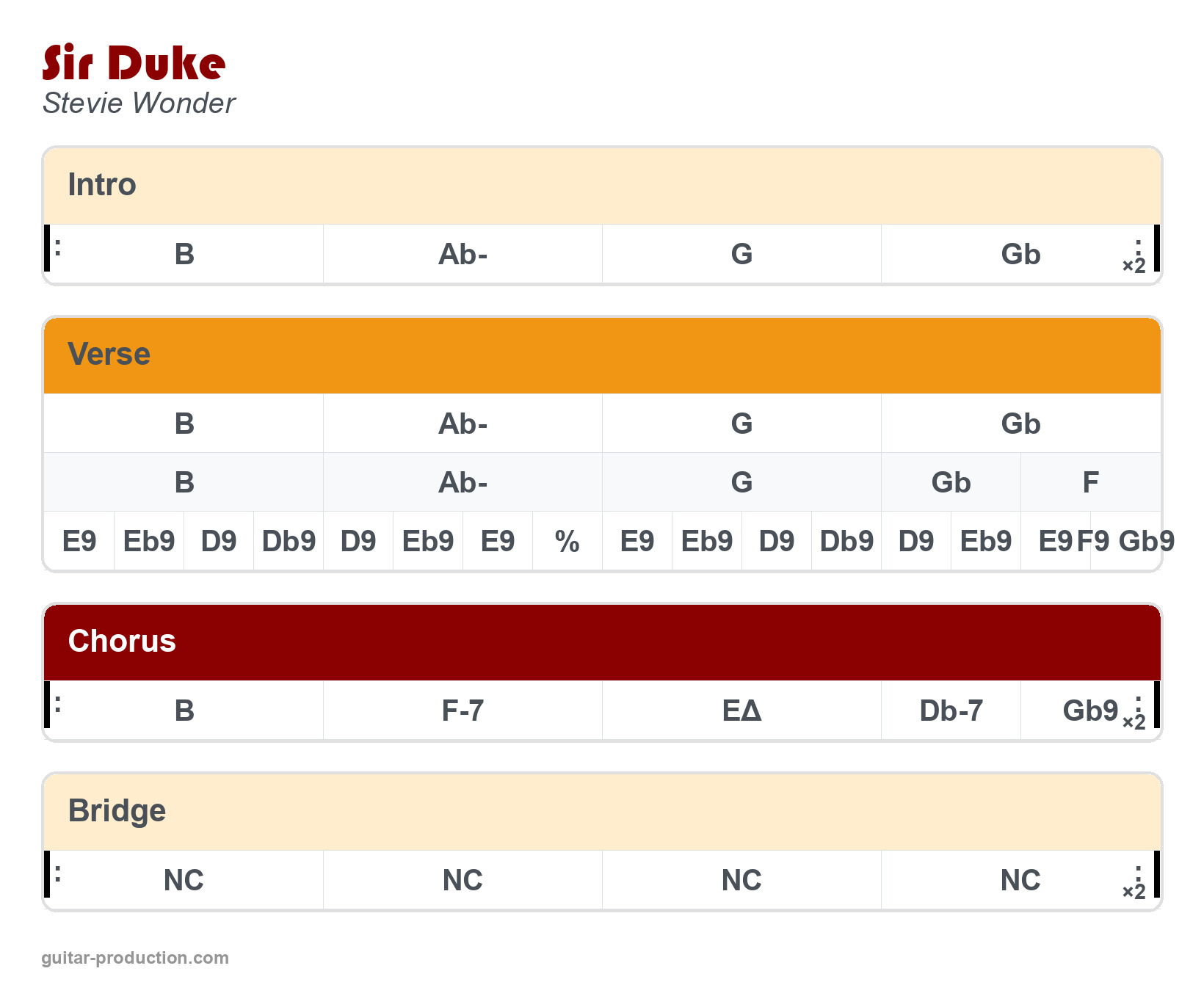The image size is (1204, 985).
Task: Select the Chorus section header
Action: click(122, 641)
